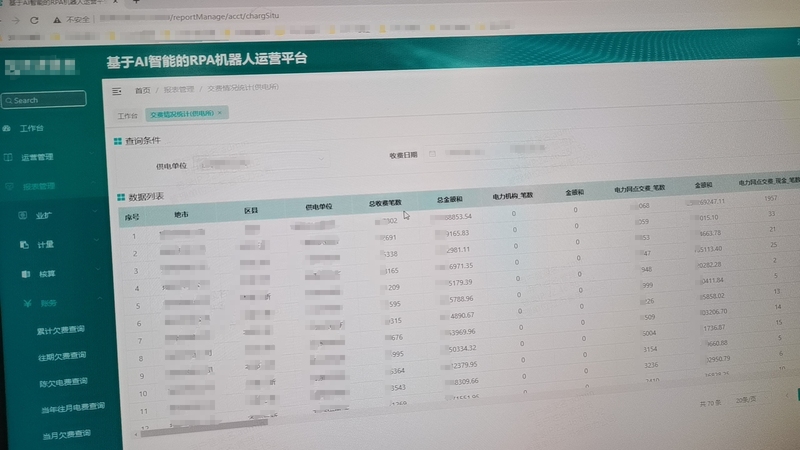The image size is (800, 450).
Task: Click the 供电单位 column header
Action: click(318, 207)
